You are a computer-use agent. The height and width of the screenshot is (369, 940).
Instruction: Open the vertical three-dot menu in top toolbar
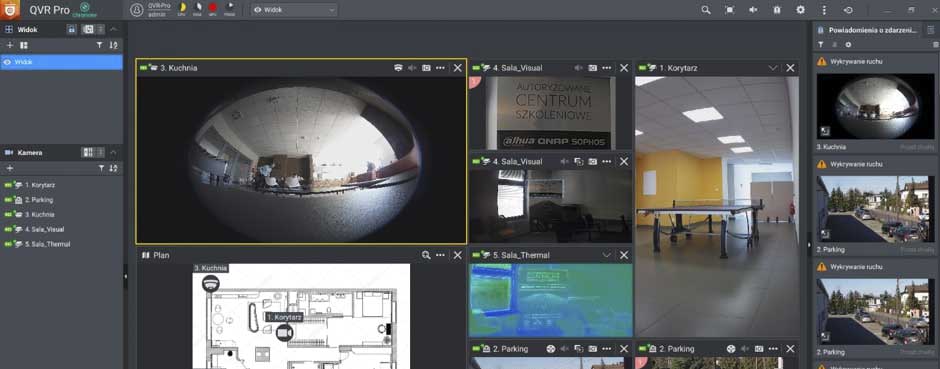point(824,10)
